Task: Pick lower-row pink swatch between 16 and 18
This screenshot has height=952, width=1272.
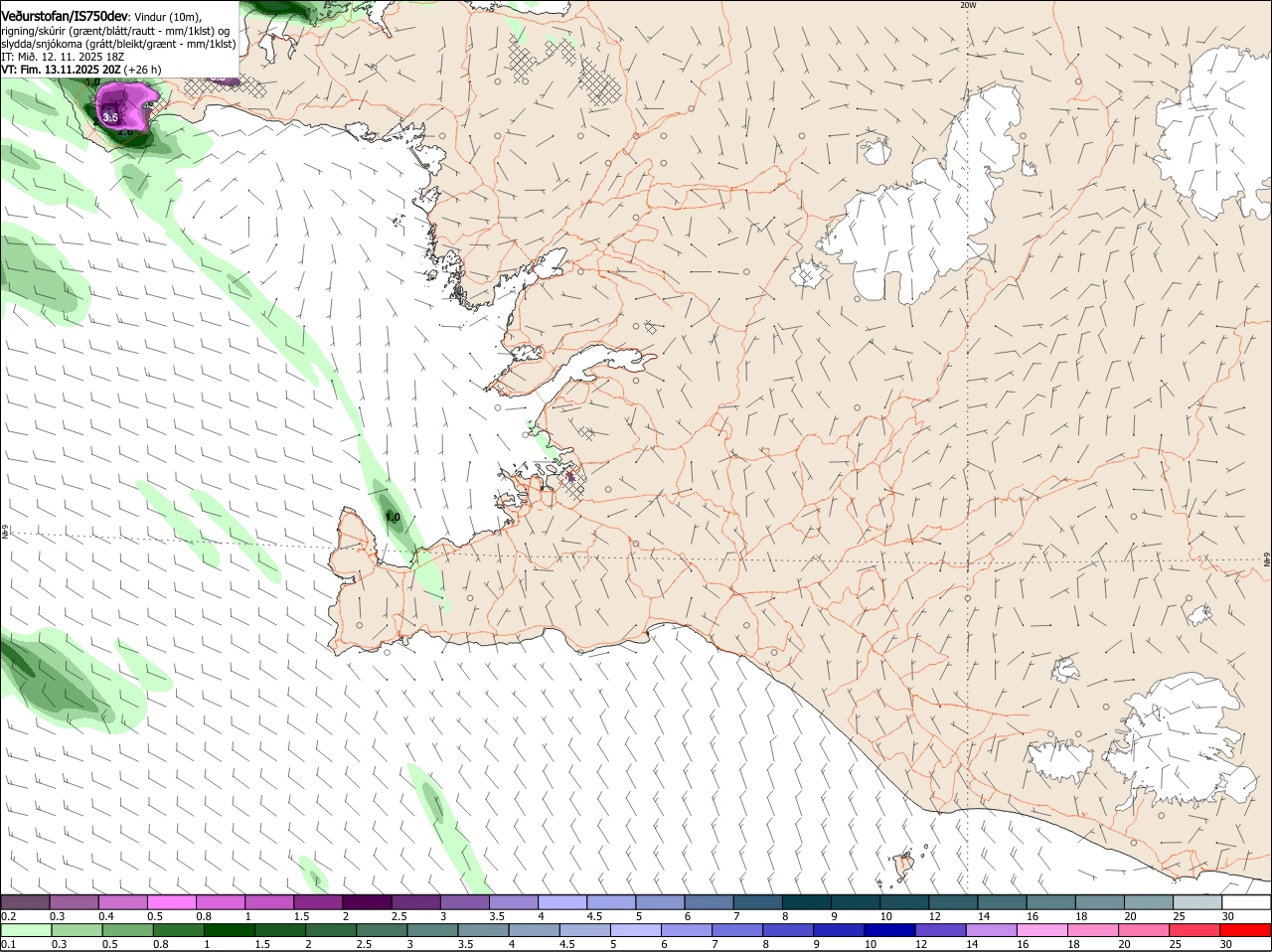Action: coord(1042,930)
